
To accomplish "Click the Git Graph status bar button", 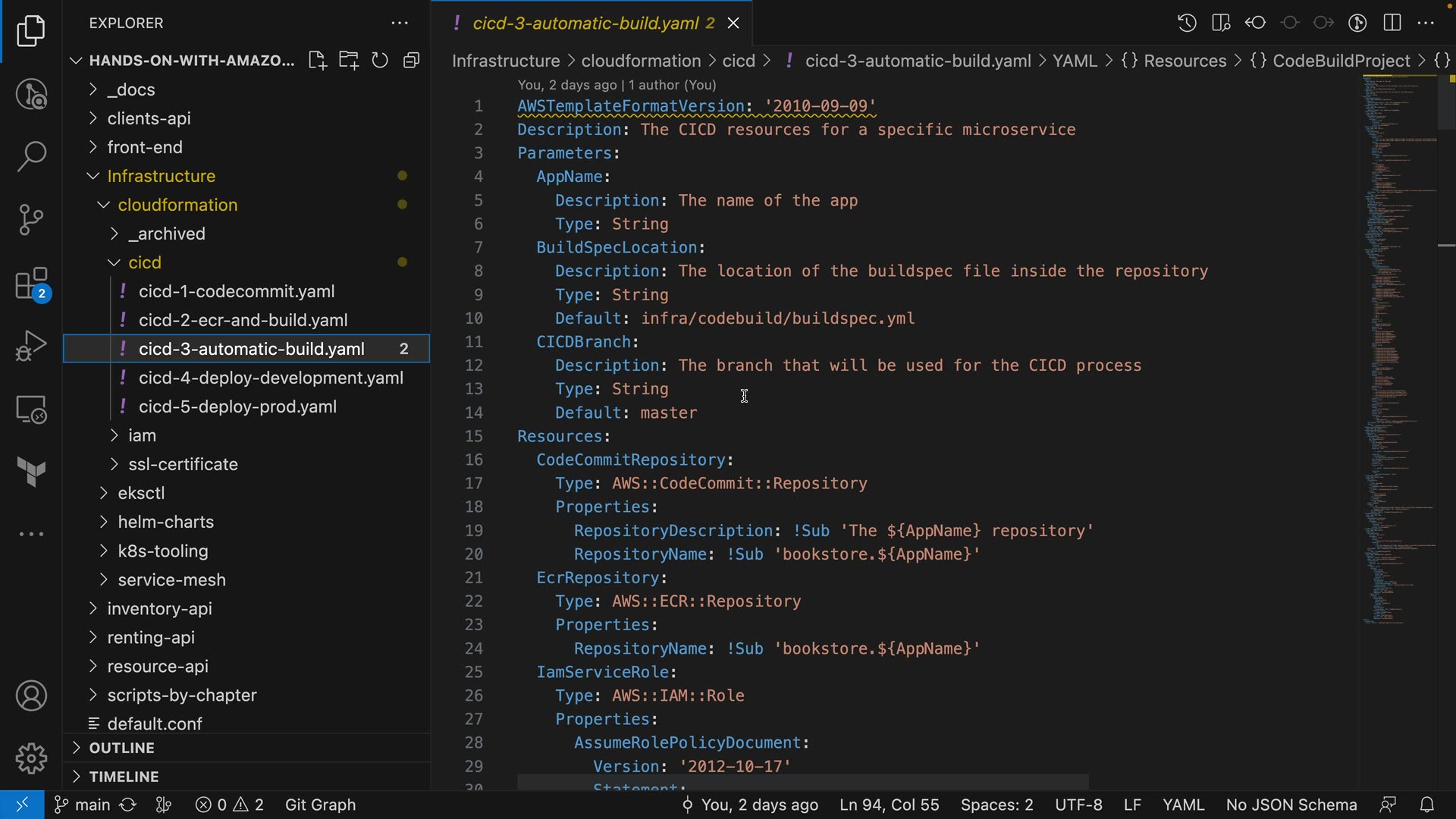I will coord(320,805).
